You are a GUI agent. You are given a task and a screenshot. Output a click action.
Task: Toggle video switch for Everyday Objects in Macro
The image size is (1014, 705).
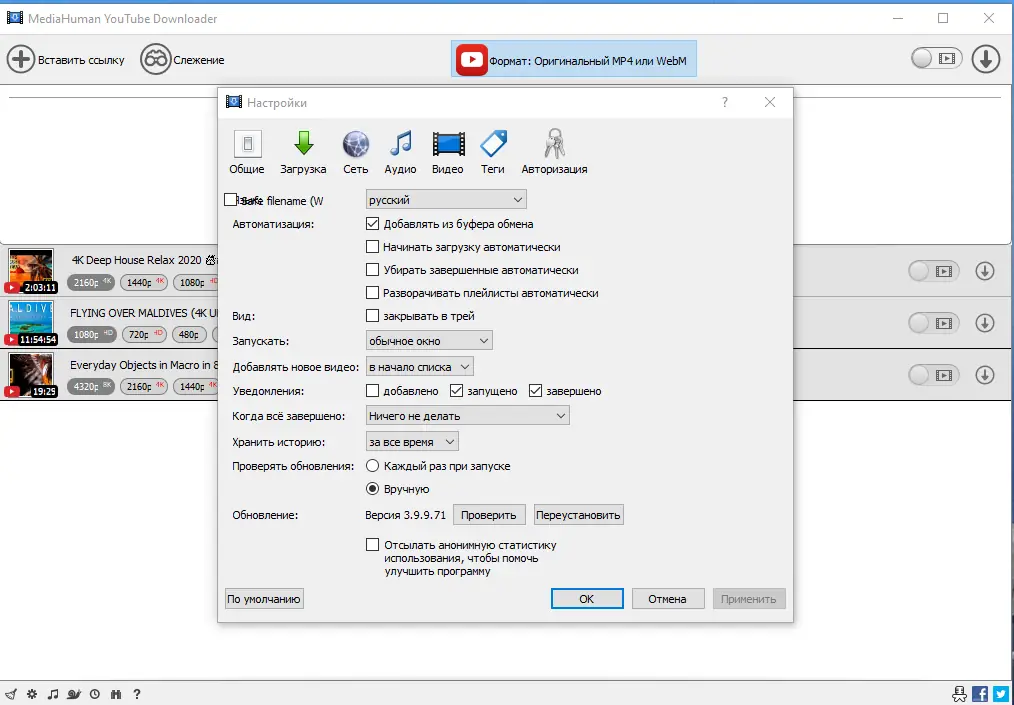pos(934,374)
